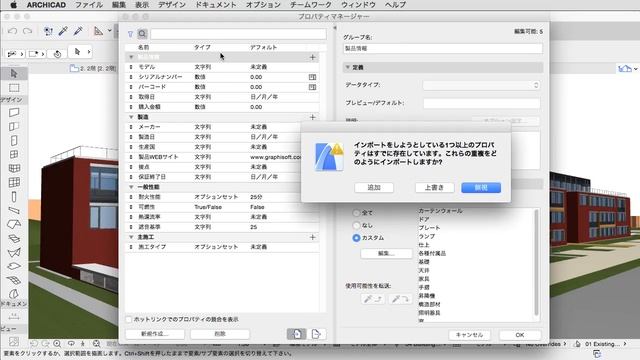Select the Marquee tool in toolbox
The width and height of the screenshot is (640, 360).
pyautogui.click(x=14, y=88)
